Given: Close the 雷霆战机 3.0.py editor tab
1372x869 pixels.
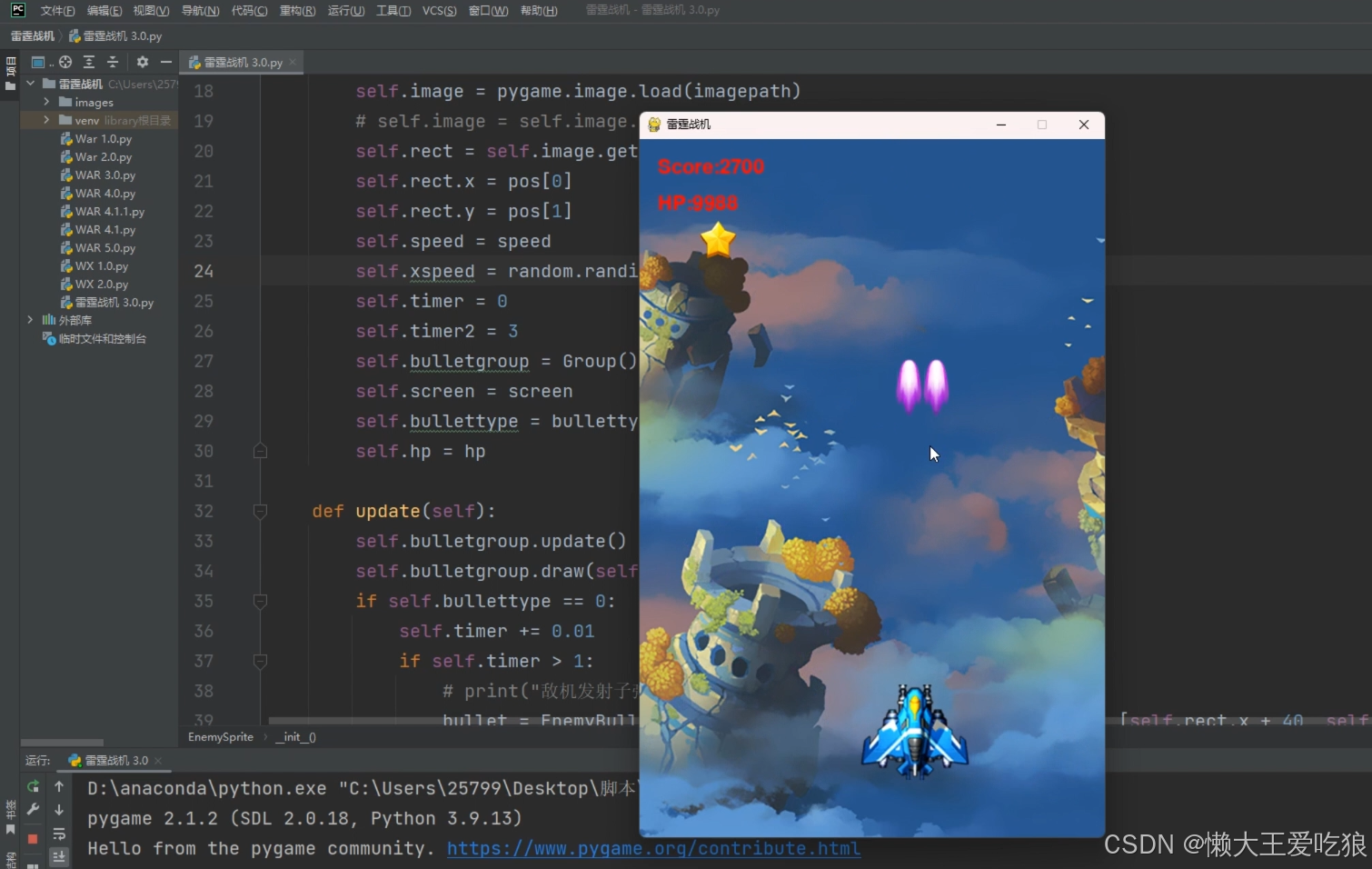Looking at the screenshot, I should click(293, 63).
